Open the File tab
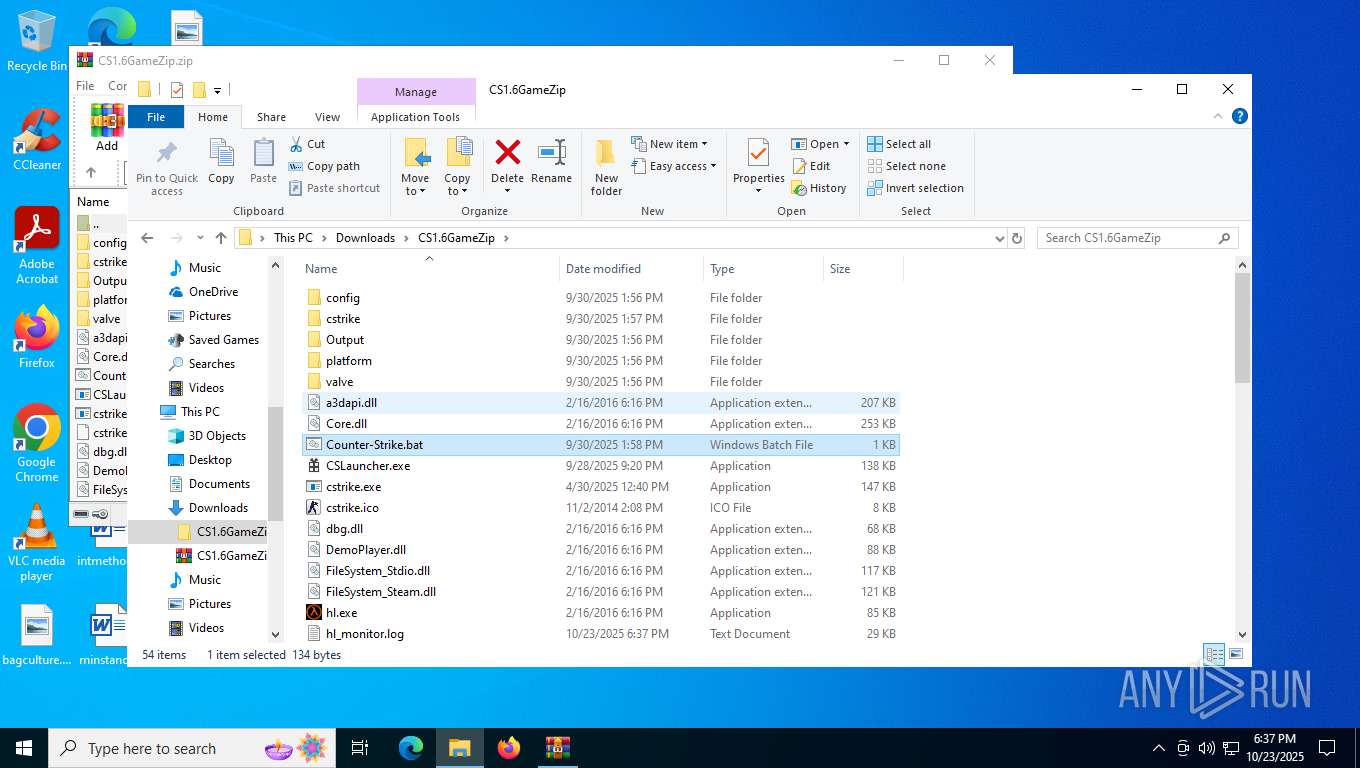1360x768 pixels. [156, 117]
